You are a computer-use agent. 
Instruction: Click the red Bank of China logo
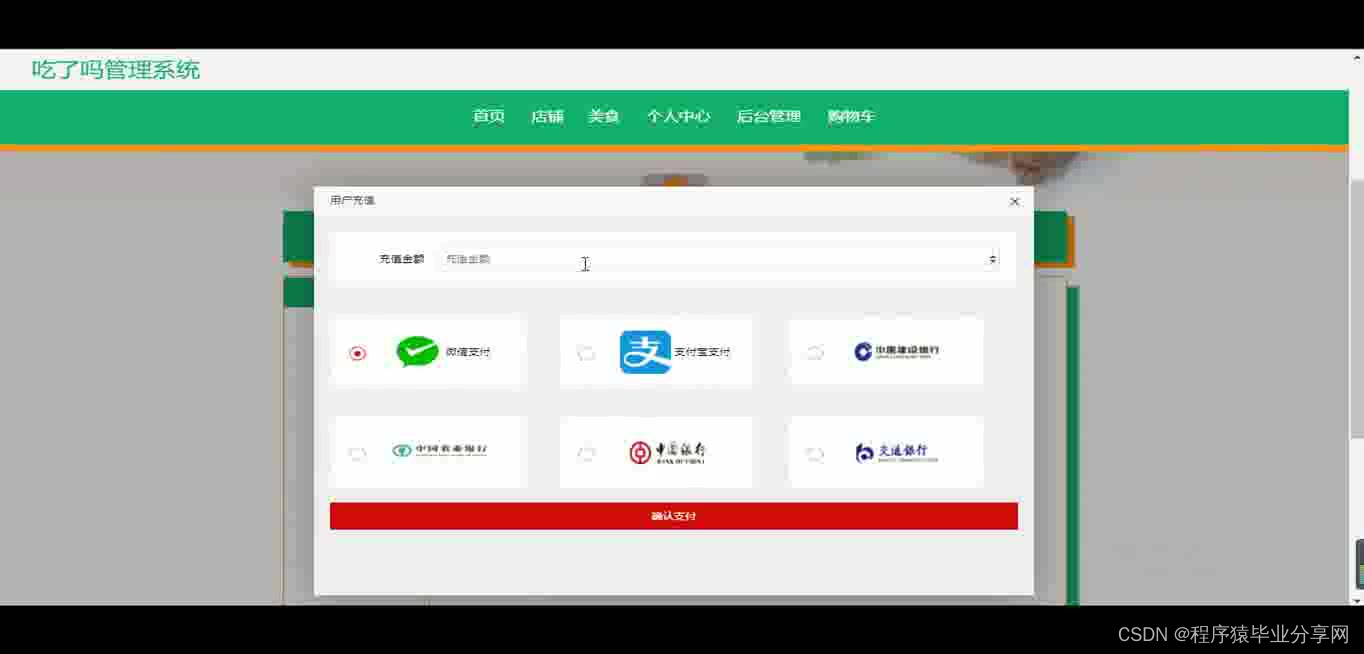(x=668, y=452)
